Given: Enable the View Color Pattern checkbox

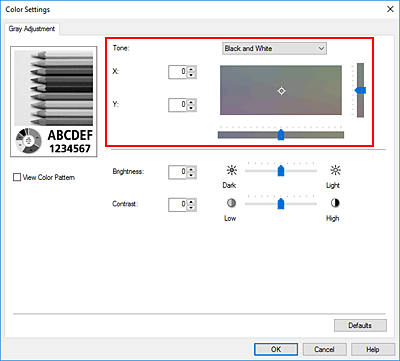Looking at the screenshot, I should click(17, 177).
